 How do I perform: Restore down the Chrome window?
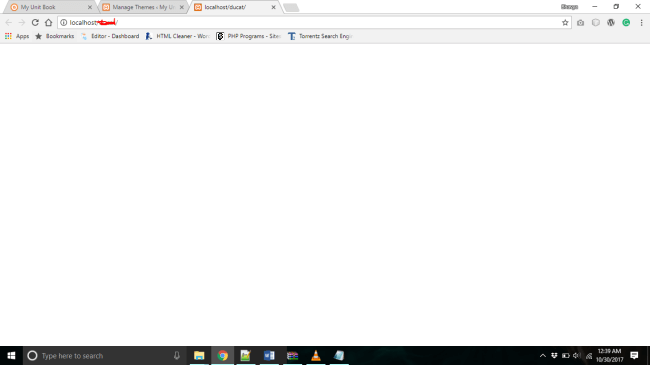[616, 7]
